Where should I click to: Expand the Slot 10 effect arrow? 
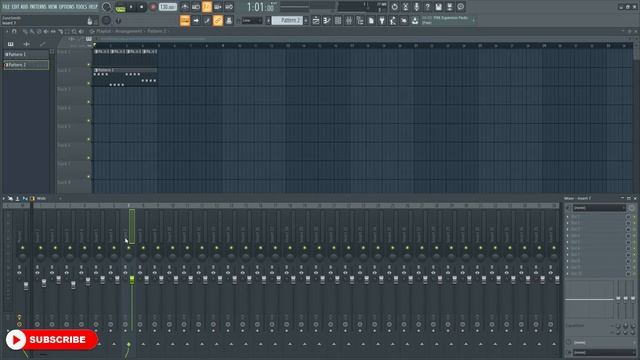tap(567, 273)
